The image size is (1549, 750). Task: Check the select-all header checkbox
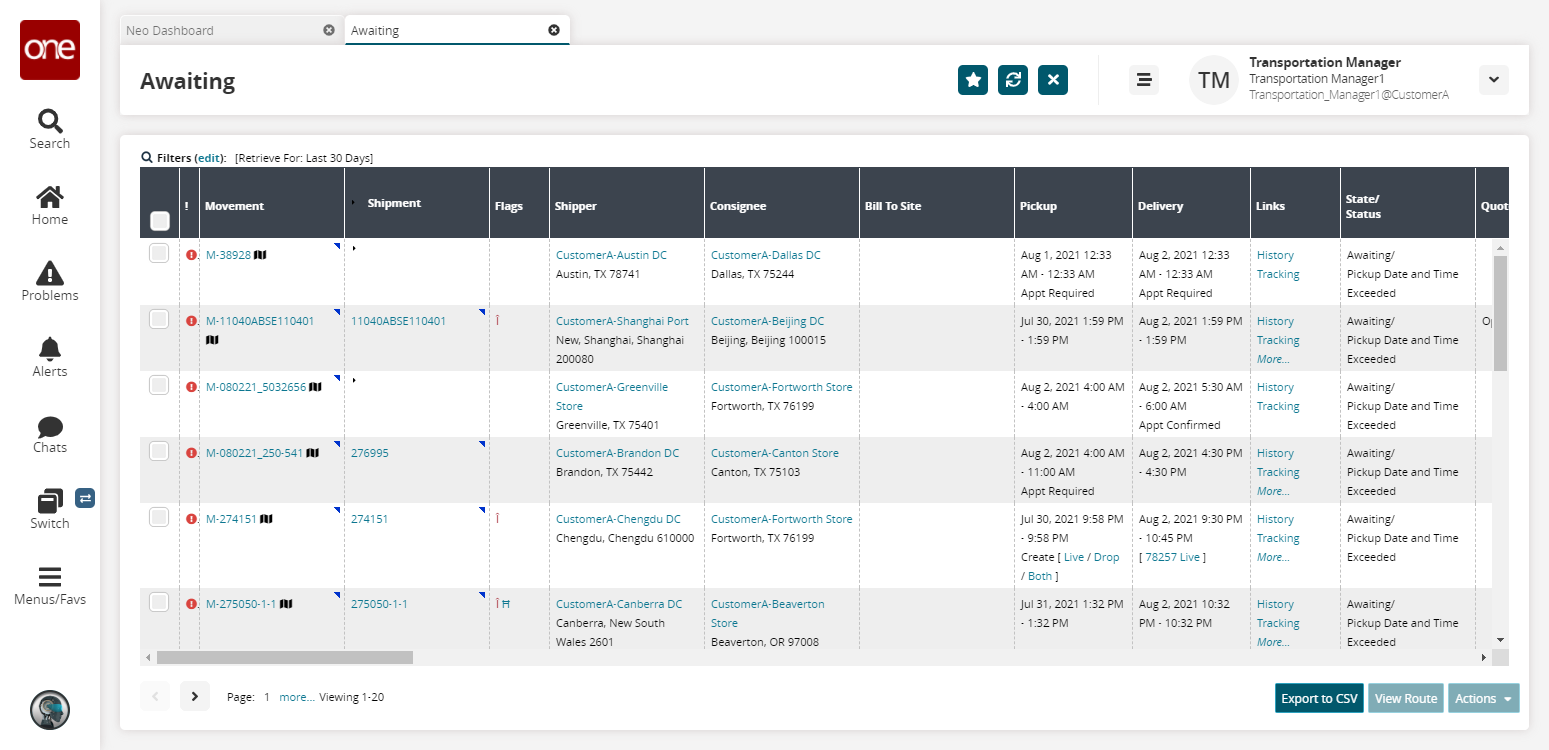159,221
